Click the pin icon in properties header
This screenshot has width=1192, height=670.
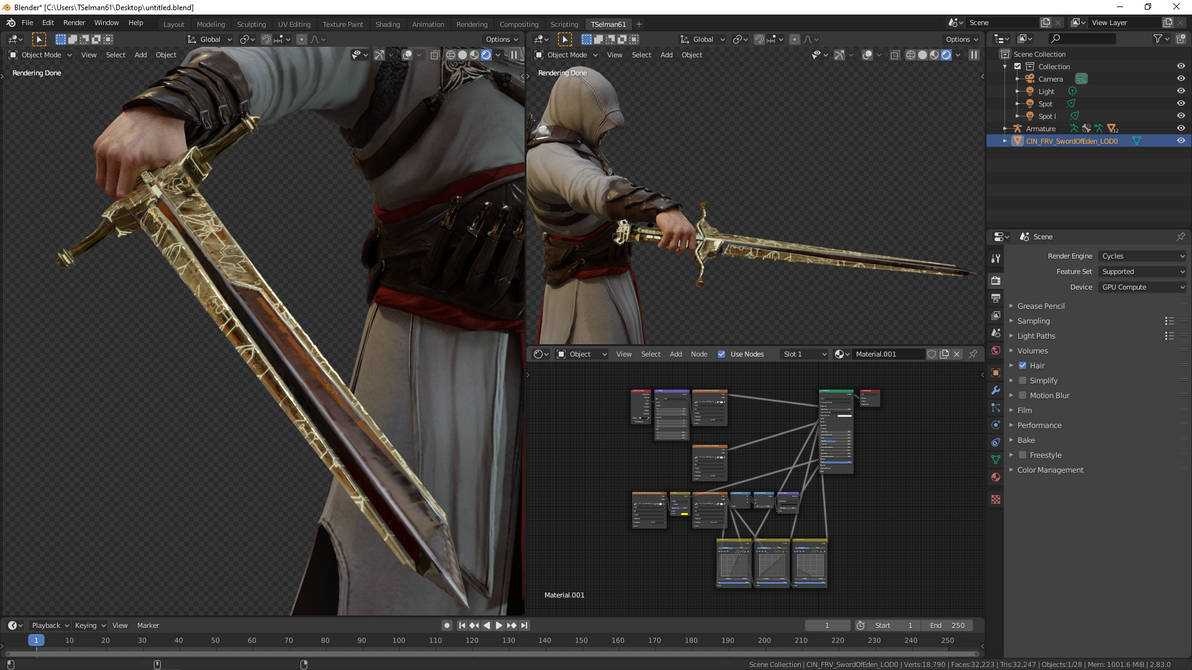[1181, 237]
